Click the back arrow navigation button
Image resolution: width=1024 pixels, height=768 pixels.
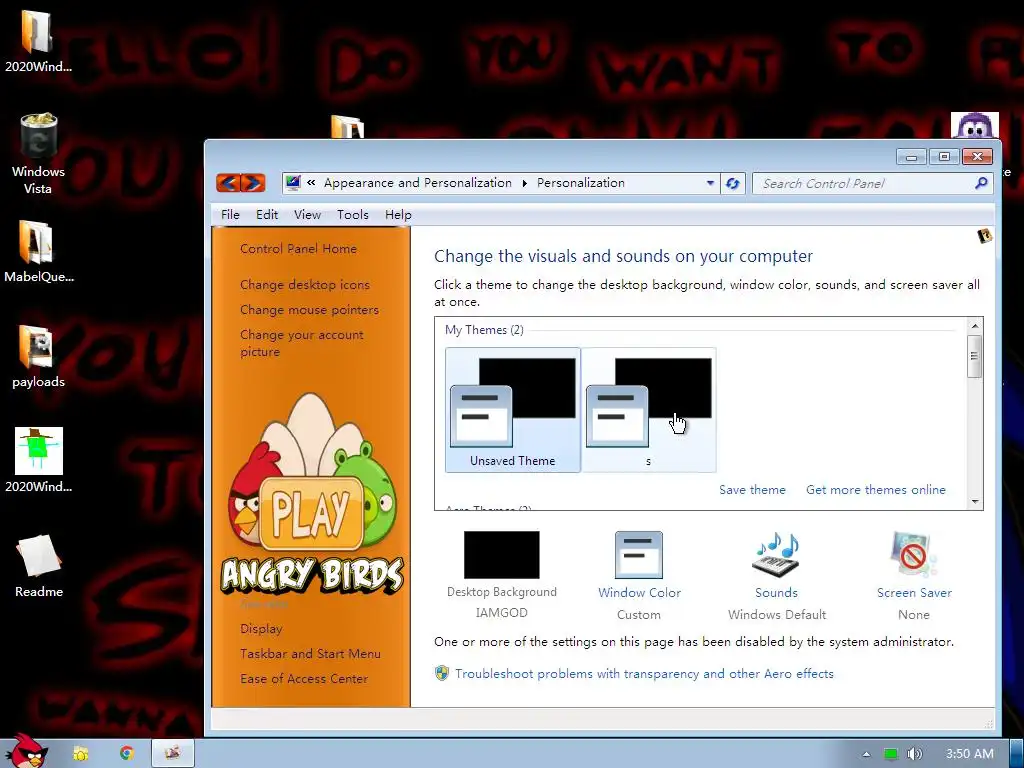point(228,183)
